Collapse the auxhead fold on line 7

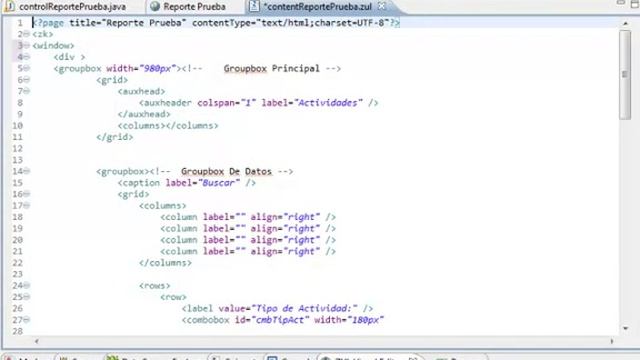coord(27,91)
